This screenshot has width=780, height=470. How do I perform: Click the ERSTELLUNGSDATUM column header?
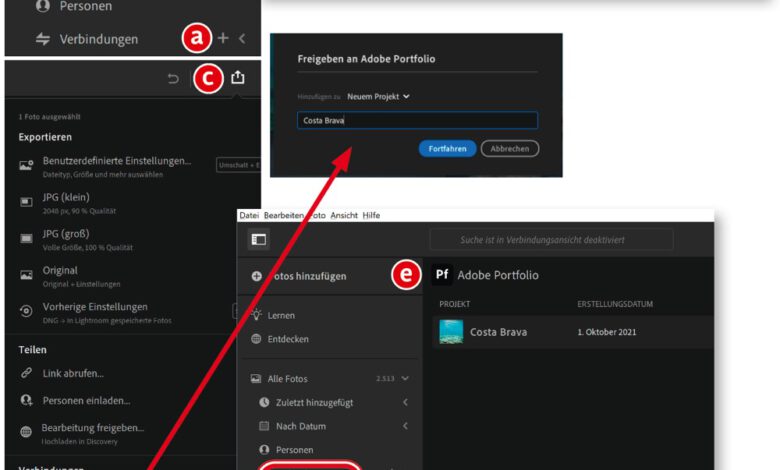(x=615, y=304)
